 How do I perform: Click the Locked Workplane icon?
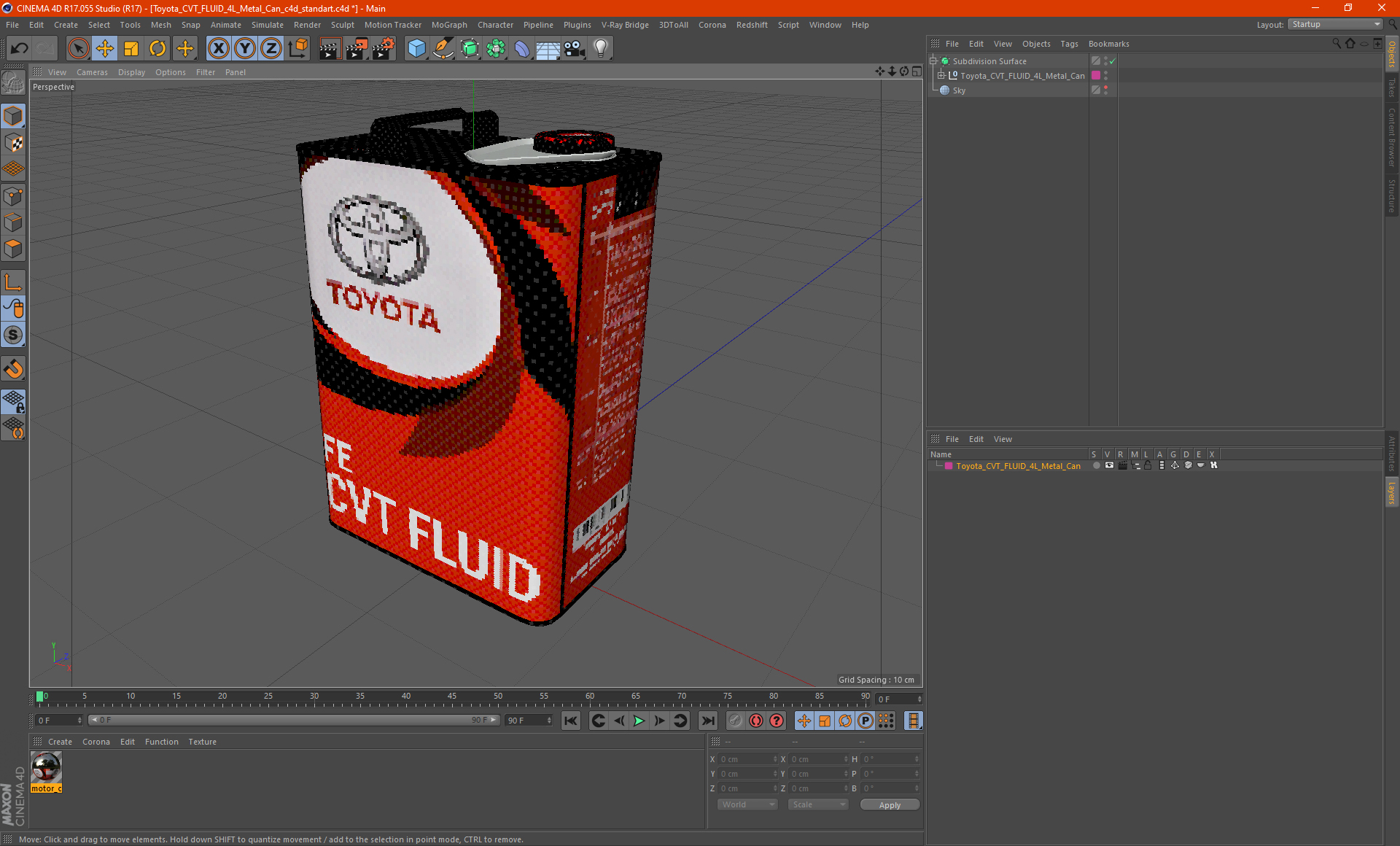click(13, 402)
